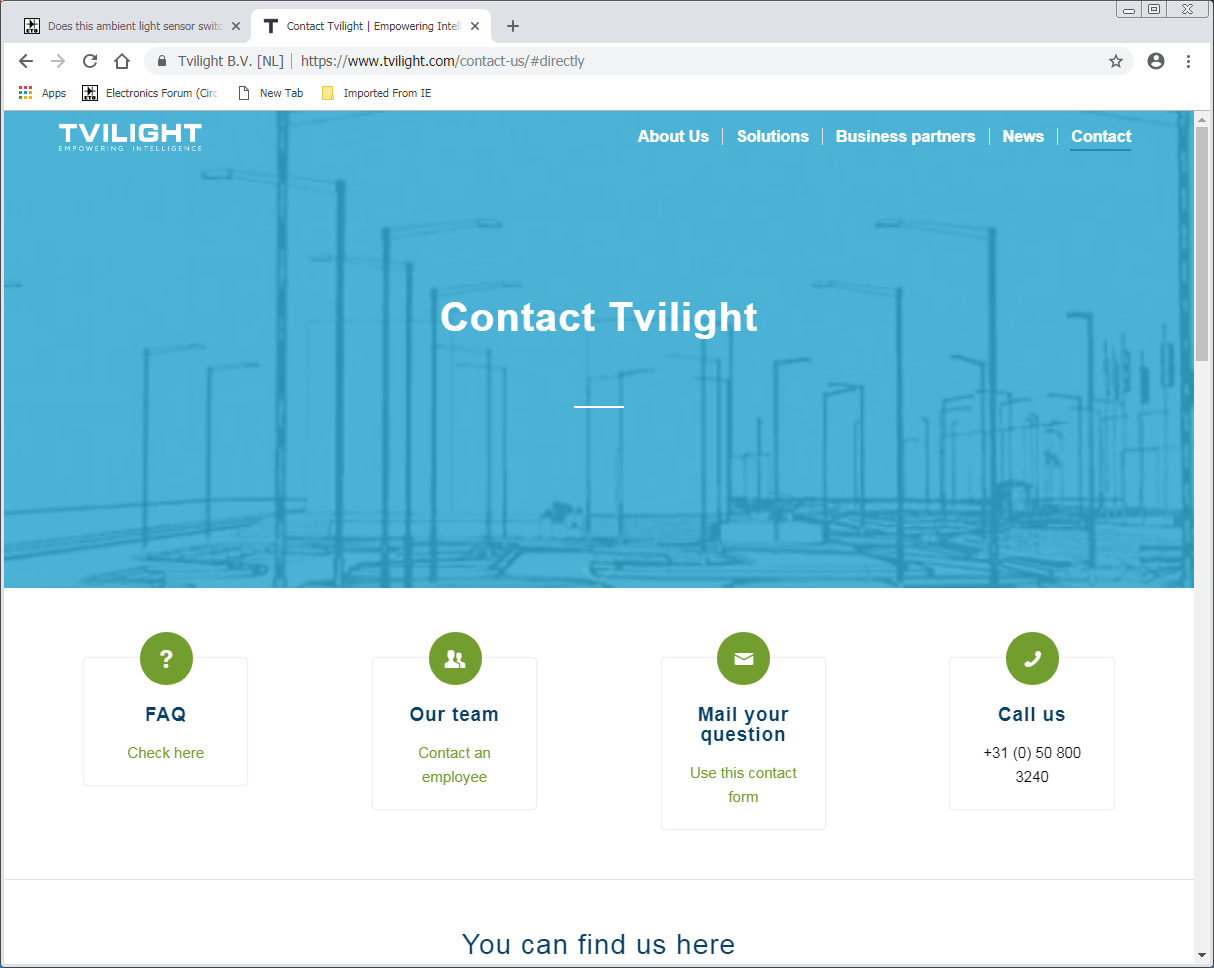Image resolution: width=1214 pixels, height=968 pixels.
Task: Open the Use this contact form link
Action: click(x=743, y=785)
